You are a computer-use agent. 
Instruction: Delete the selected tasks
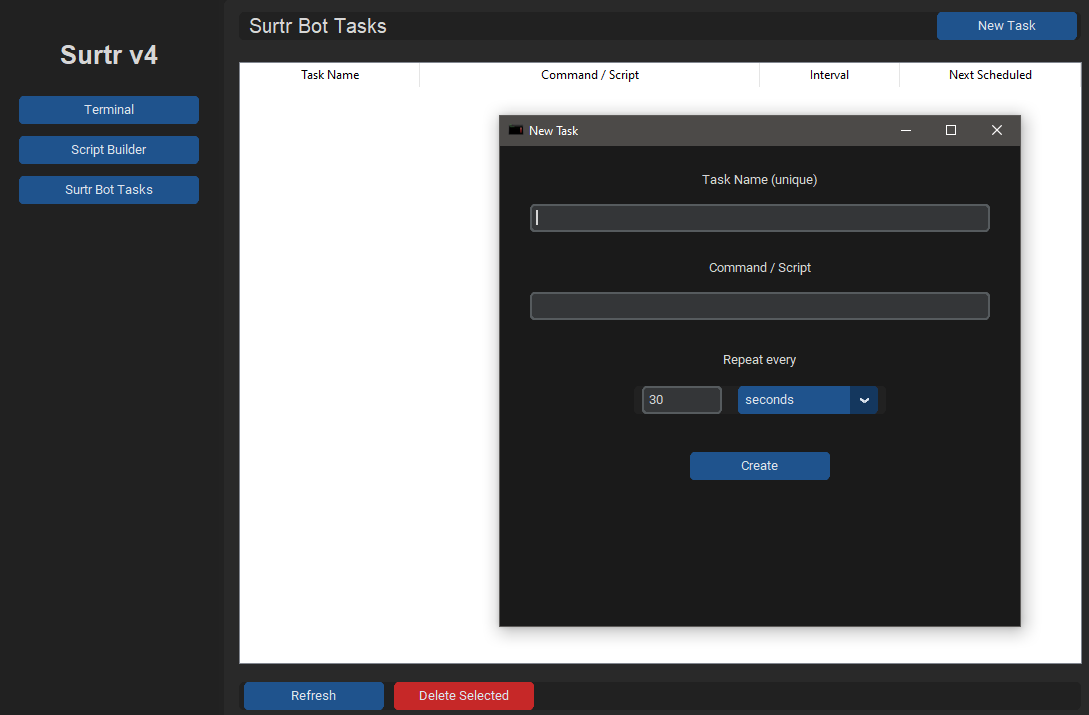[463, 695]
